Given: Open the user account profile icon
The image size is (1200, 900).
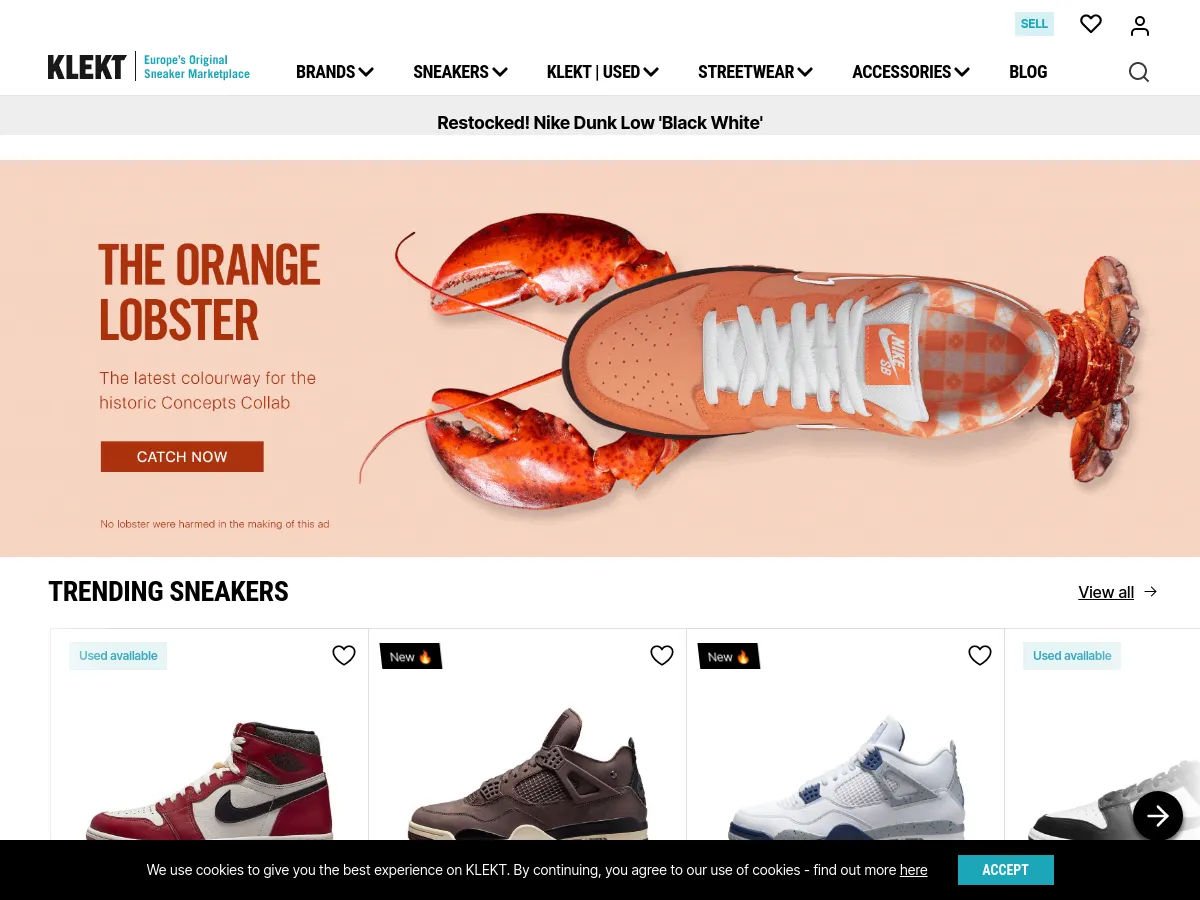Looking at the screenshot, I should [1140, 26].
